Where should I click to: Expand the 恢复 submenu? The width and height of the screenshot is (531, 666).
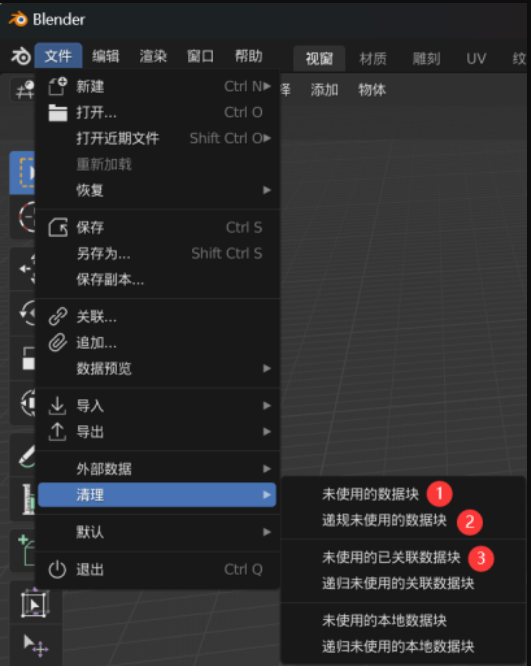(157, 190)
